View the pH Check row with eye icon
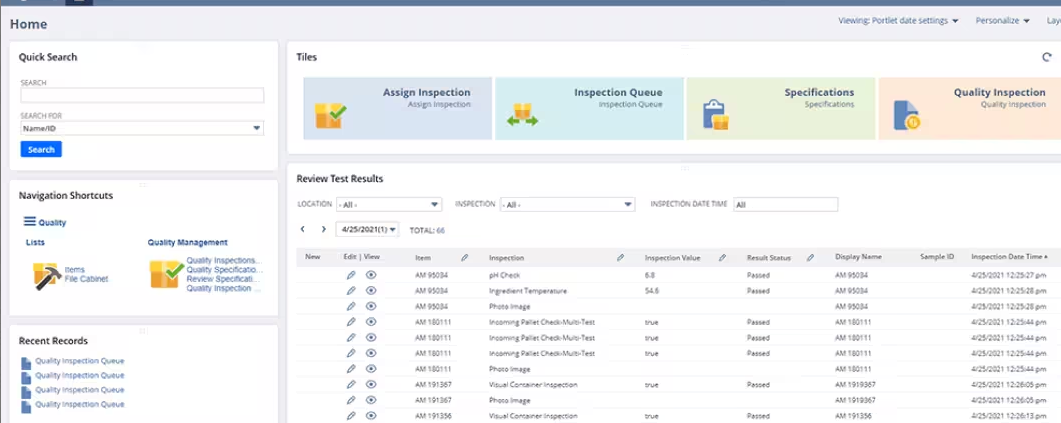The image size is (1061, 423). coord(371,274)
